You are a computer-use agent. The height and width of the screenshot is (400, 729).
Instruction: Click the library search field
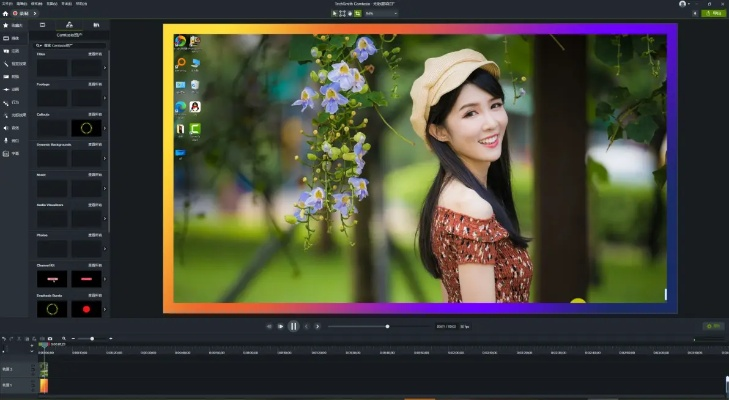(x=70, y=46)
